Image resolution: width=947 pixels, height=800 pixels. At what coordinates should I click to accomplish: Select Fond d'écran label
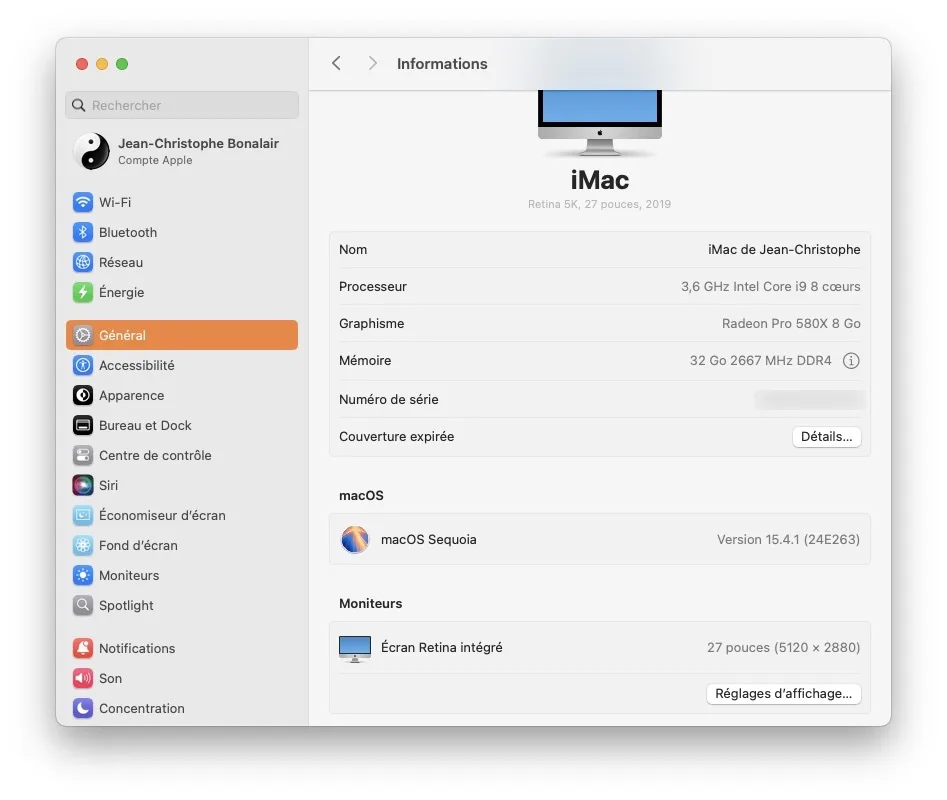point(138,546)
